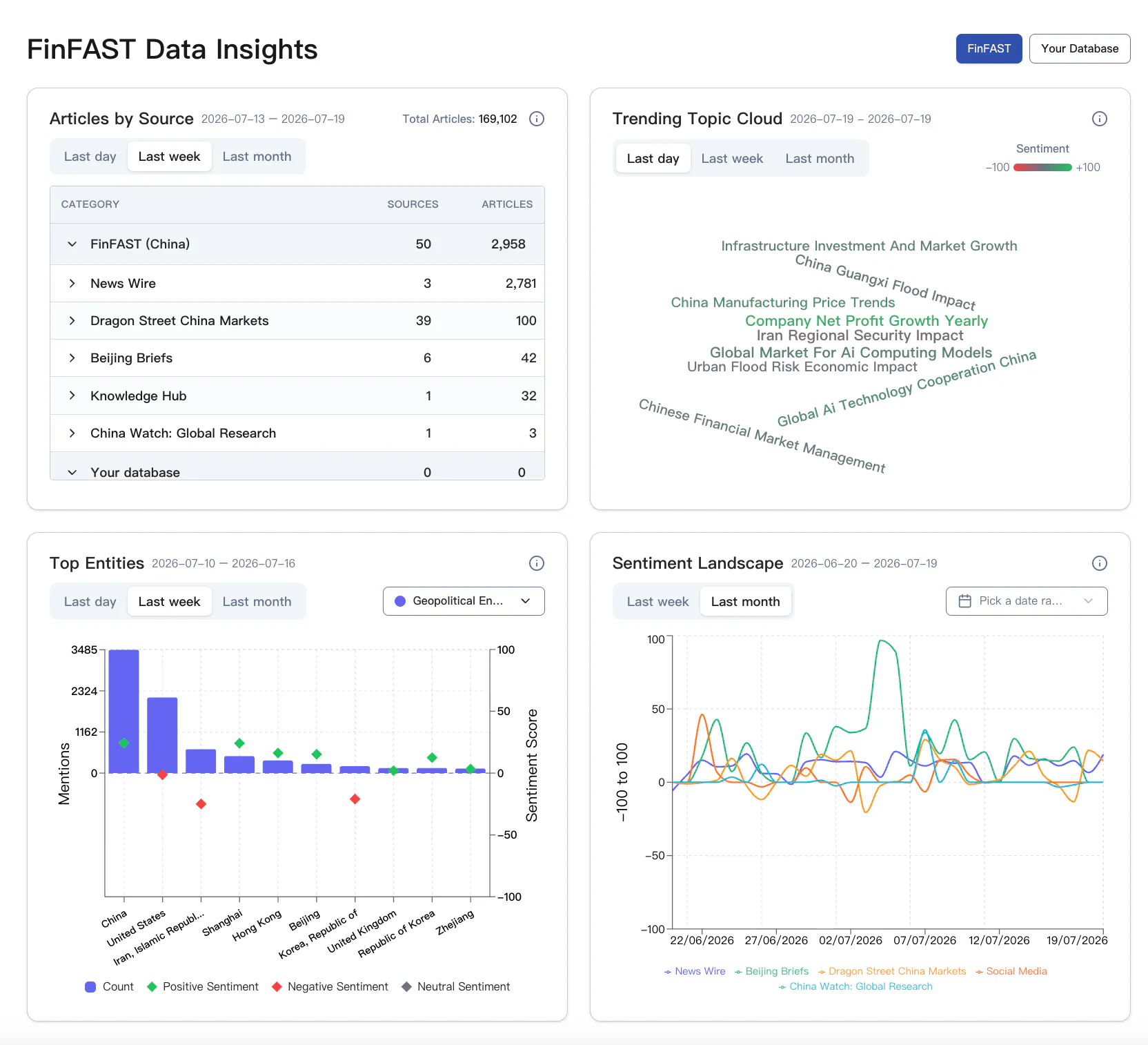Click the United States mentions bar
This screenshot has width=1148, height=1045.
click(162, 735)
